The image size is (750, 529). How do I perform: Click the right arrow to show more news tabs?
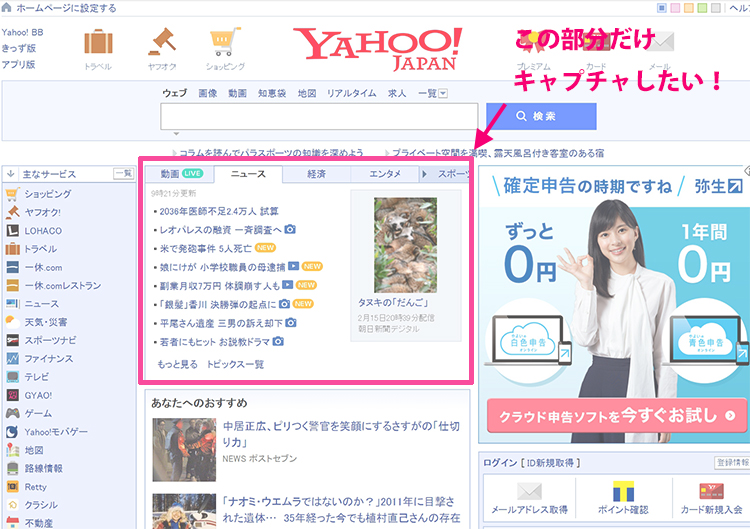(x=424, y=174)
